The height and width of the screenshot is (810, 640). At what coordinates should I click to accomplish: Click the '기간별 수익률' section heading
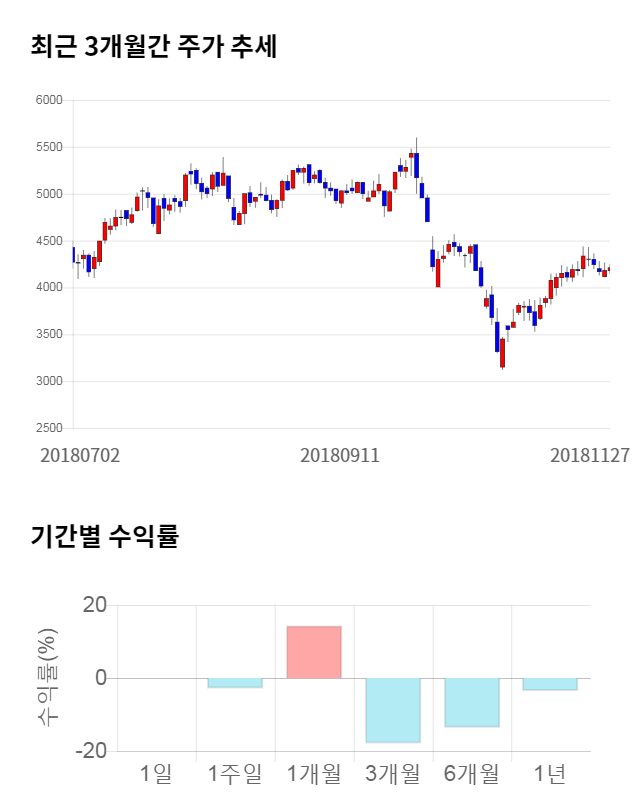[104, 535]
